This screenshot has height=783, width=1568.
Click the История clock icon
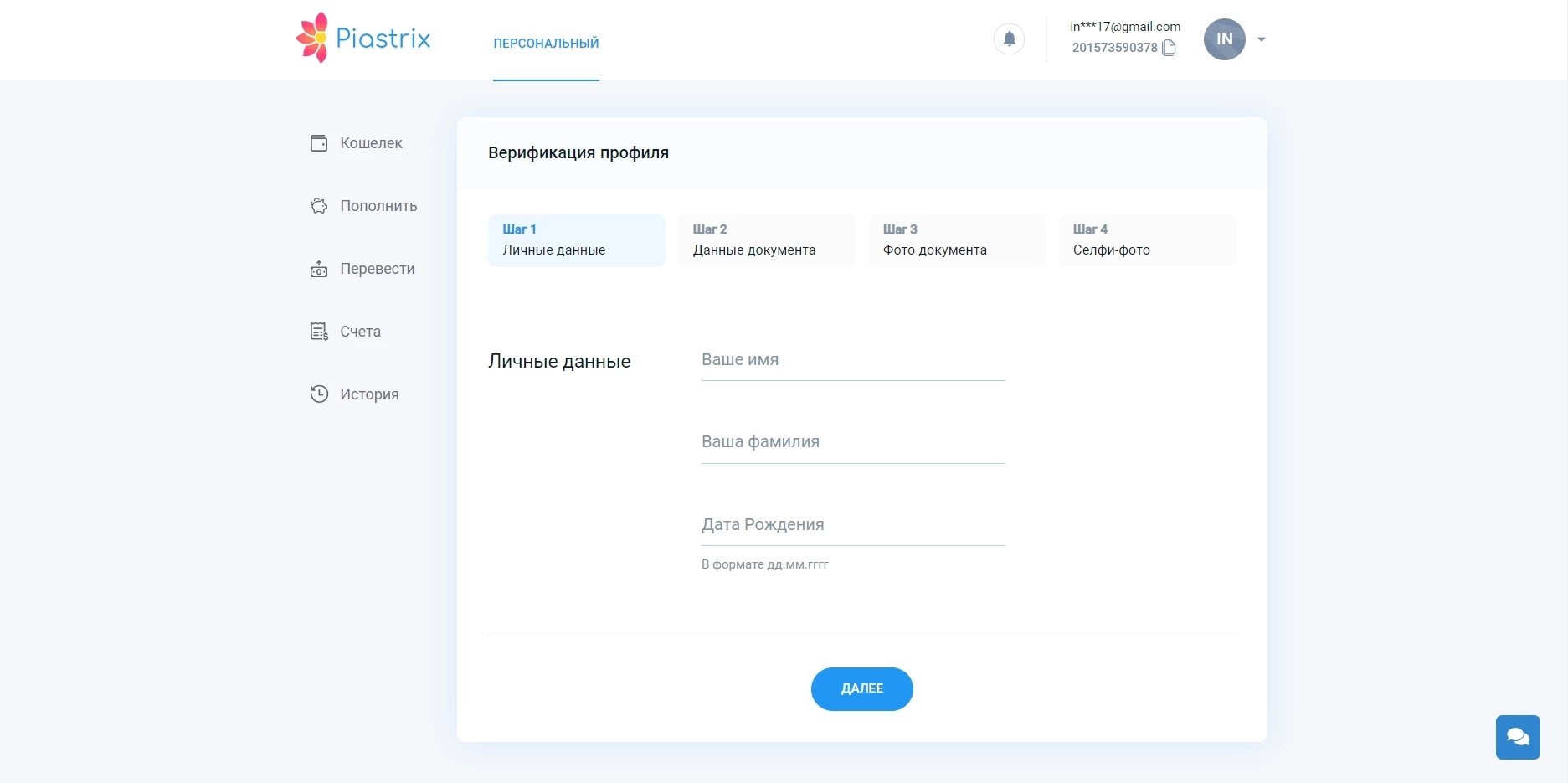click(x=319, y=394)
